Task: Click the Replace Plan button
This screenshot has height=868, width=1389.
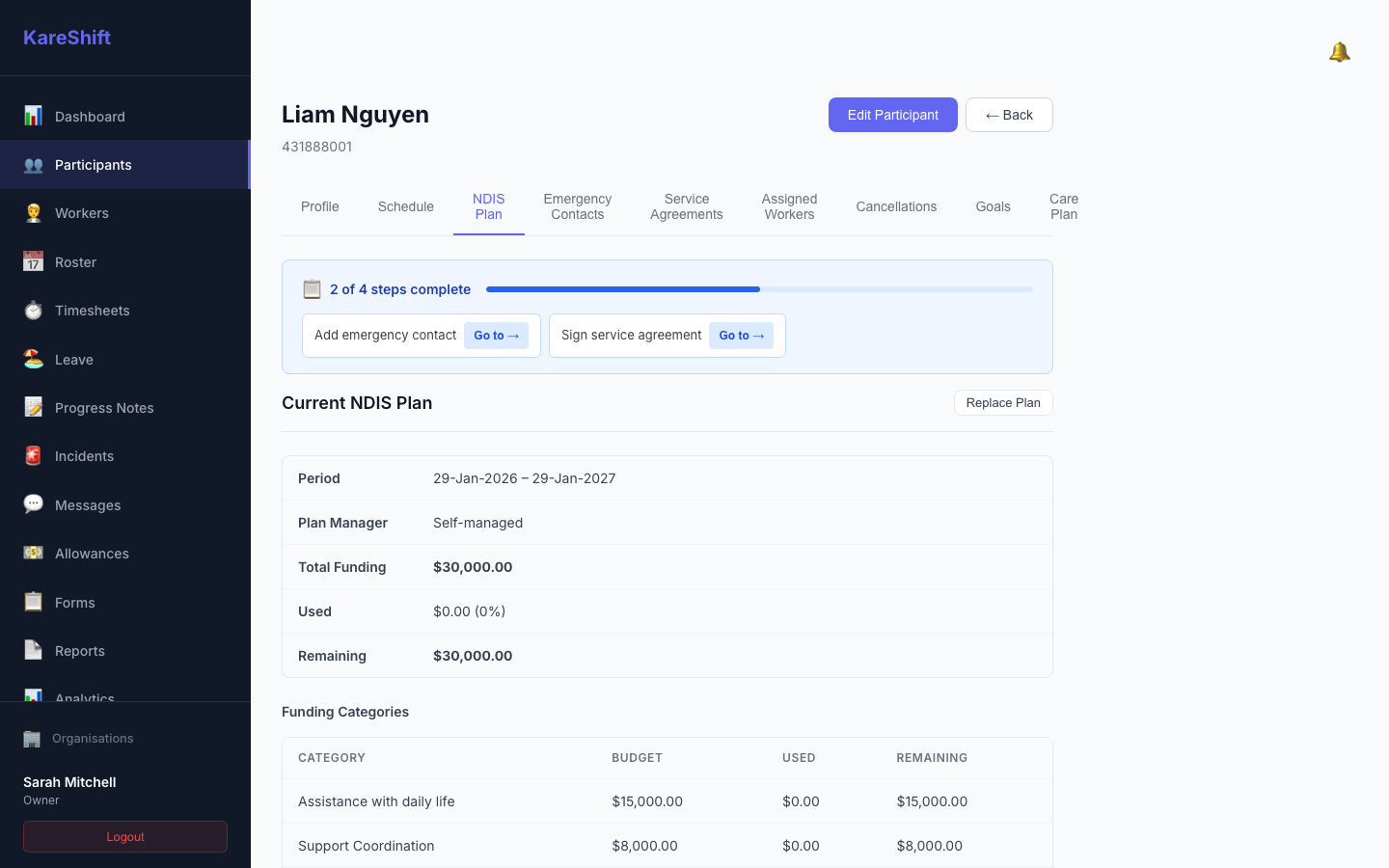Action: coord(1003,403)
